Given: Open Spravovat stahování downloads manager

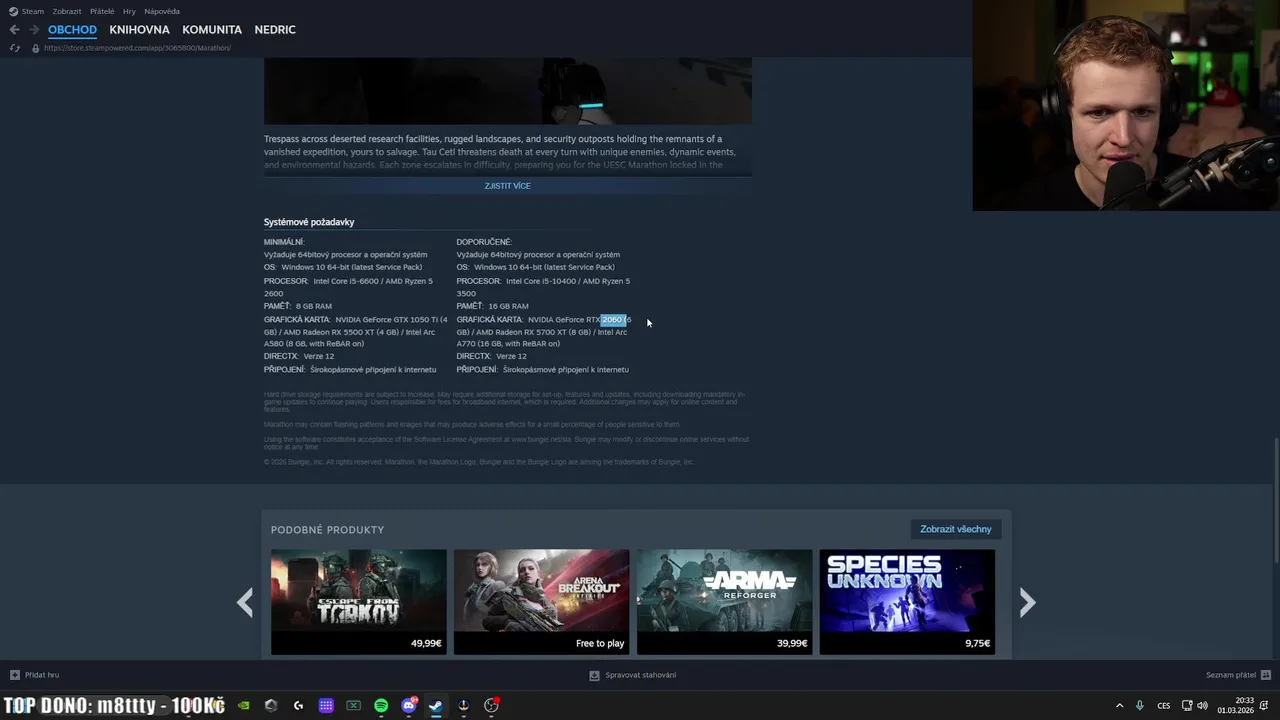Looking at the screenshot, I should (640, 675).
